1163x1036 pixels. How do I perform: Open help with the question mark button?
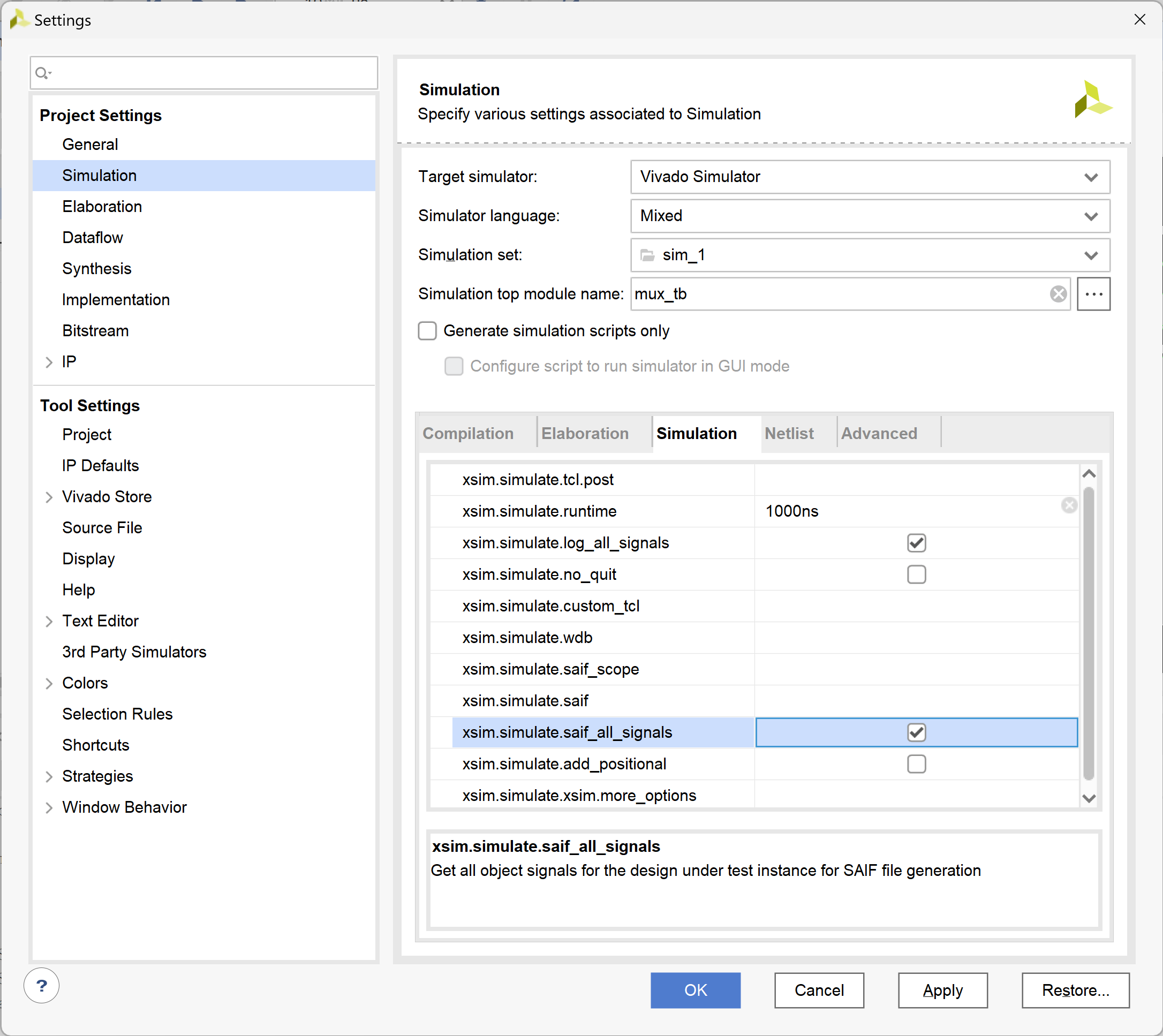click(x=42, y=985)
